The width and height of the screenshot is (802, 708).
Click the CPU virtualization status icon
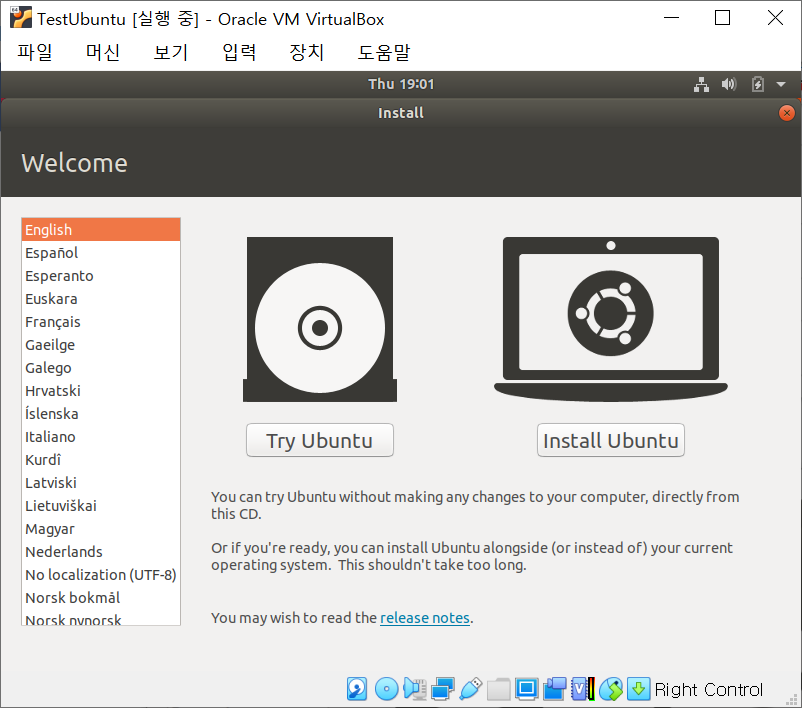(583, 689)
